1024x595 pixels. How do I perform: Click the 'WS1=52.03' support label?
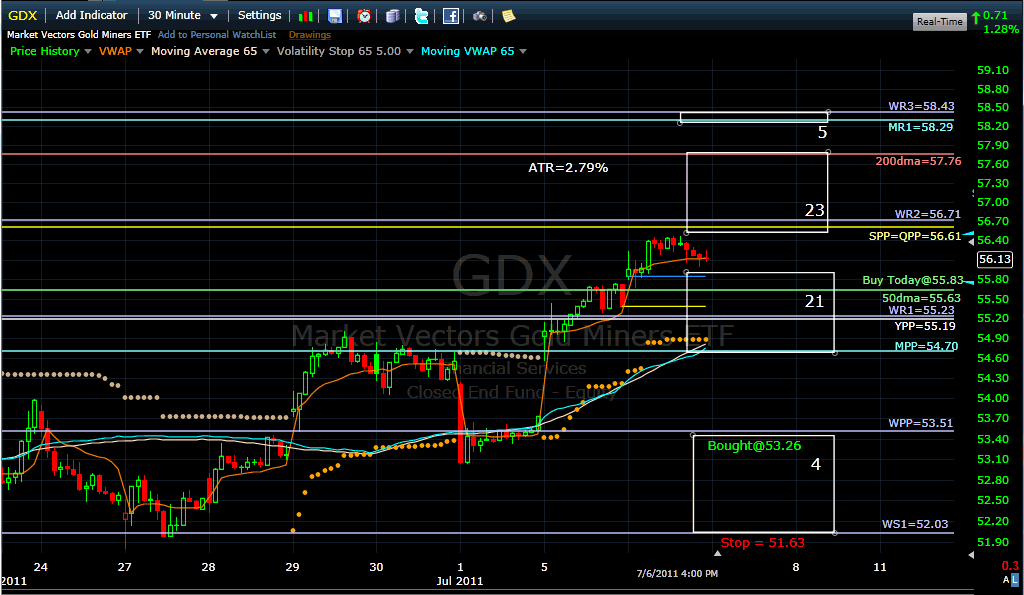[x=915, y=524]
